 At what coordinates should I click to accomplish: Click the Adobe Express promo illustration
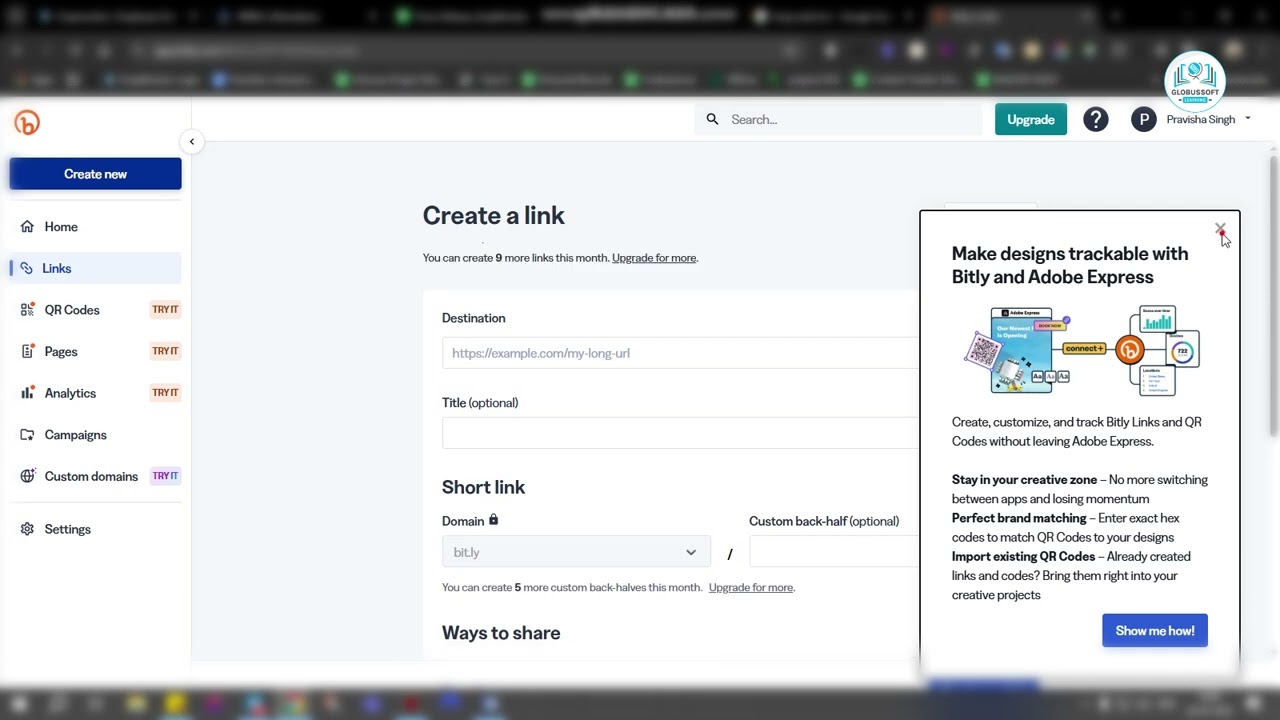(1081, 351)
